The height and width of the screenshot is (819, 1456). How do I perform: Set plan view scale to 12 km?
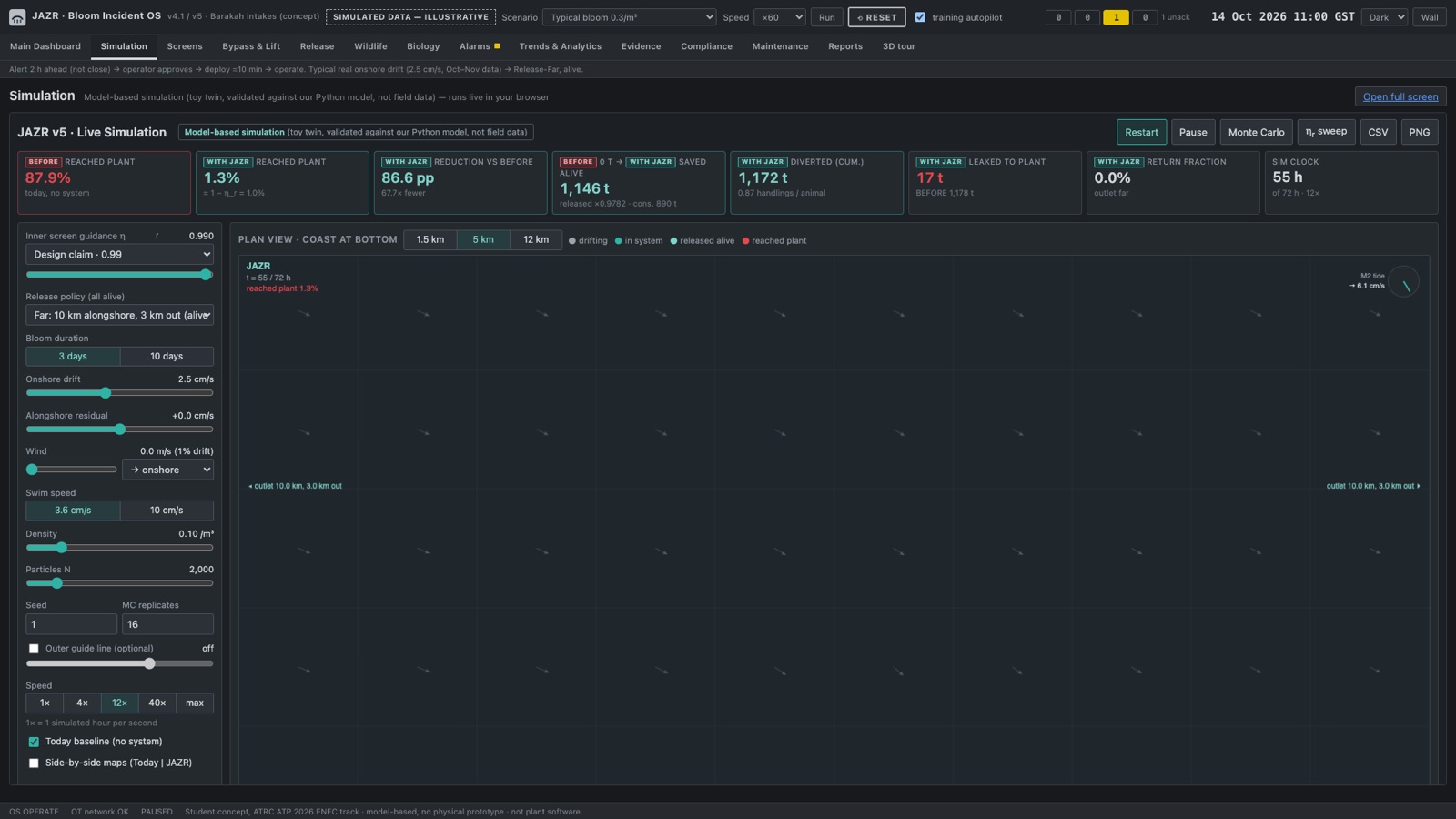(x=536, y=240)
